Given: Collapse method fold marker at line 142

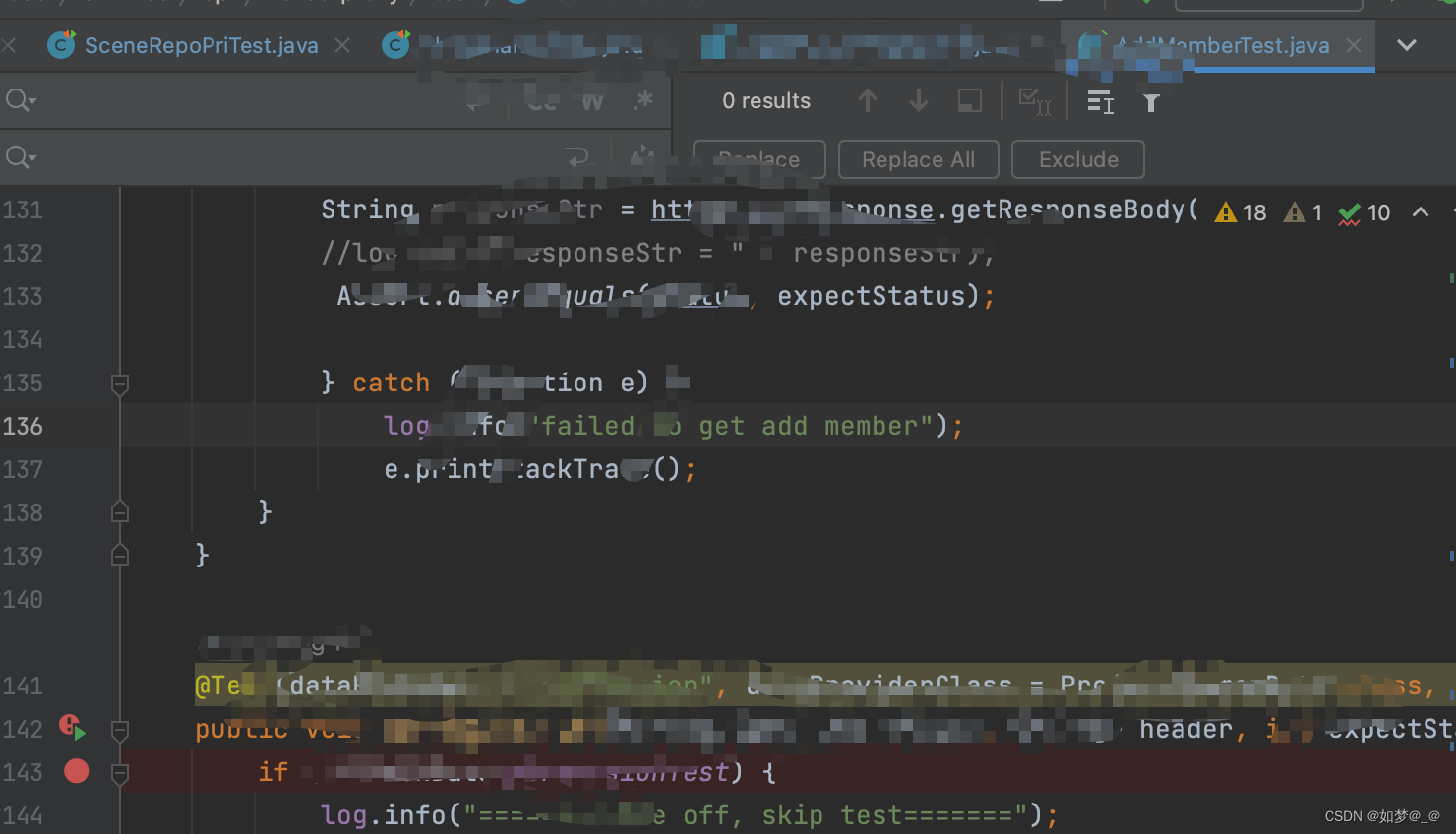Looking at the screenshot, I should coord(120,731).
